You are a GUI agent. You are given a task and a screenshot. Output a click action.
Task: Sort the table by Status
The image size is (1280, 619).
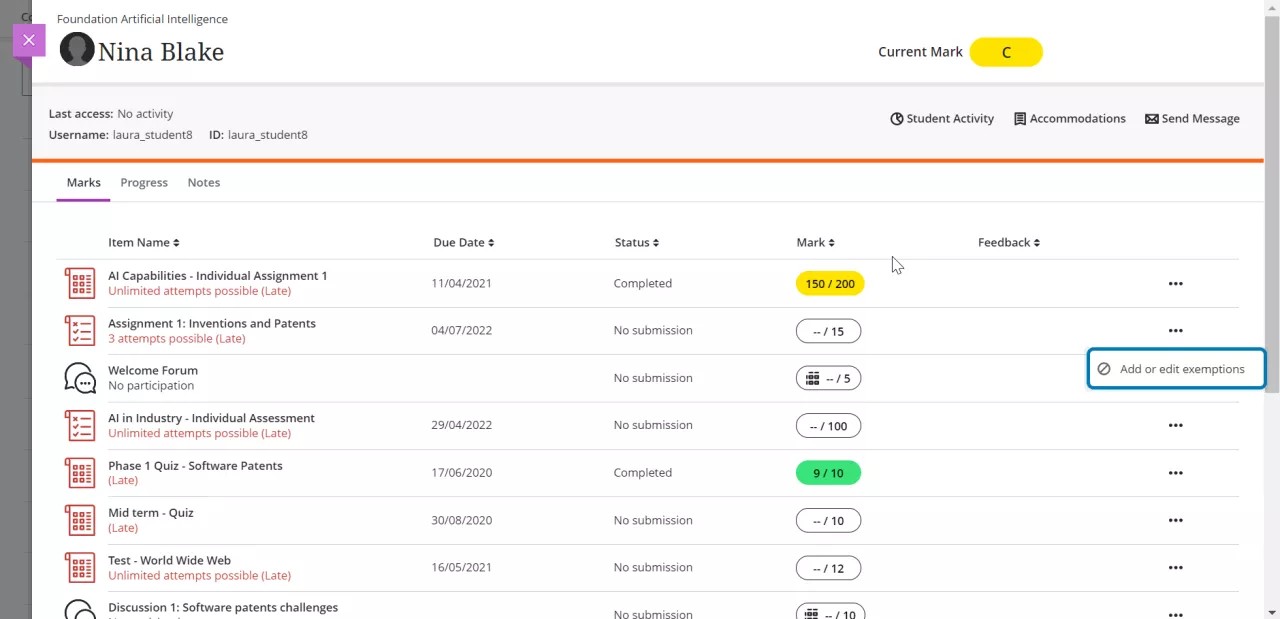coord(636,243)
